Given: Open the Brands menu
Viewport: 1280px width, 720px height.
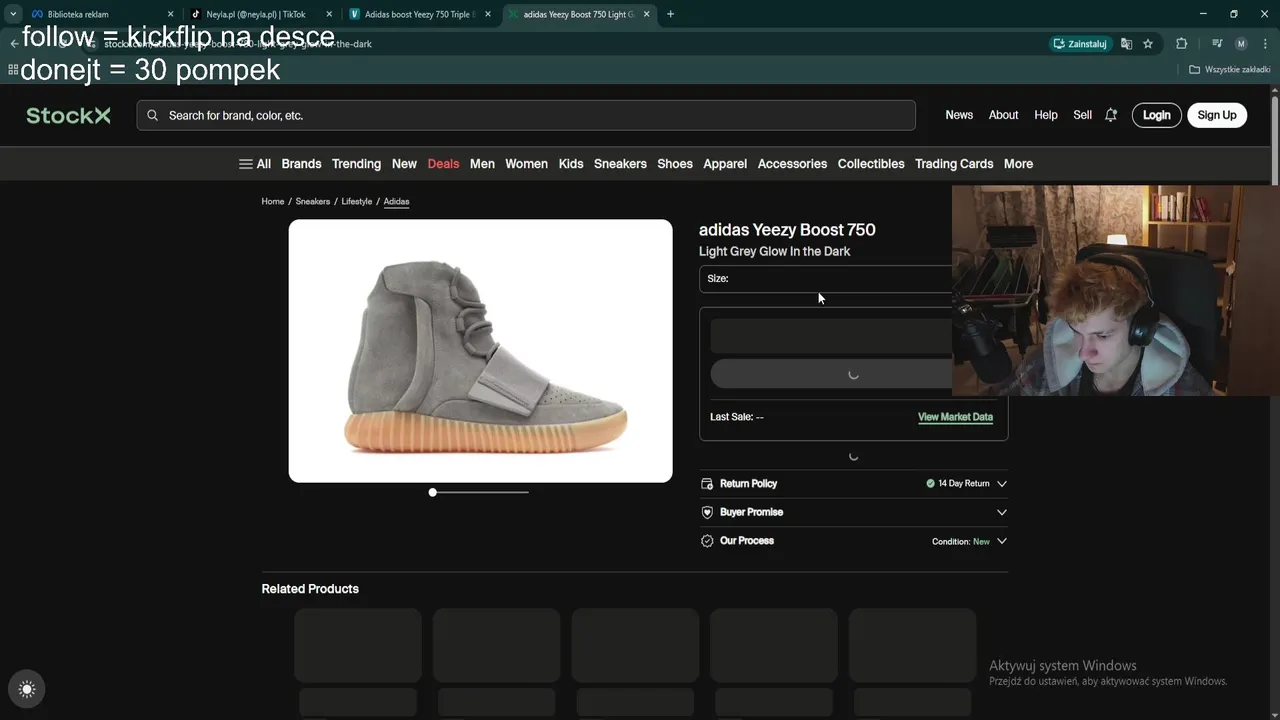Looking at the screenshot, I should coord(301,164).
